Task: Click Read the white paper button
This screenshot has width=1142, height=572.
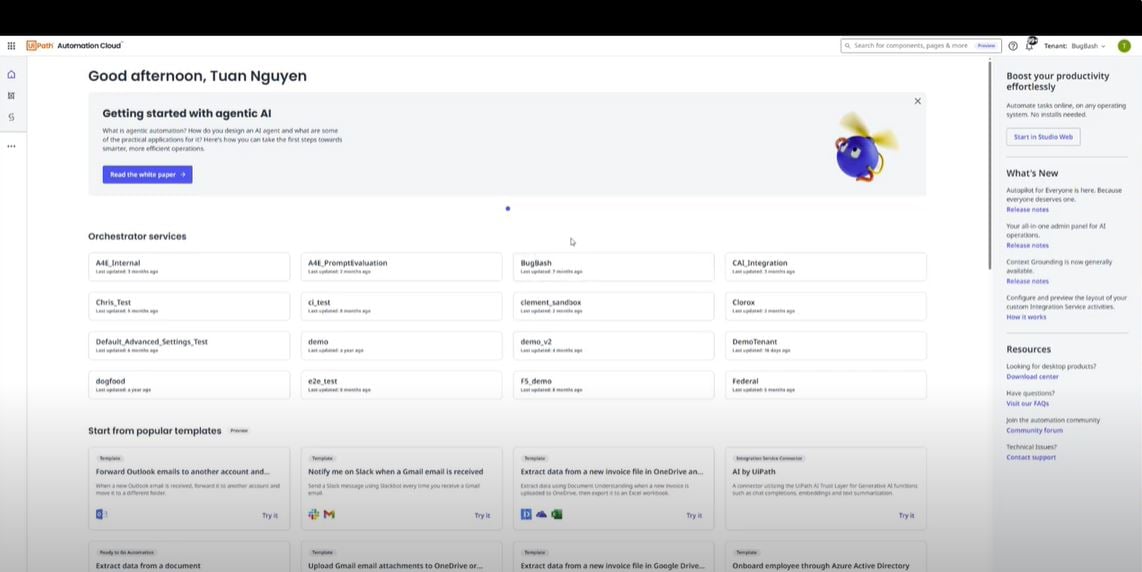Action: 147,175
